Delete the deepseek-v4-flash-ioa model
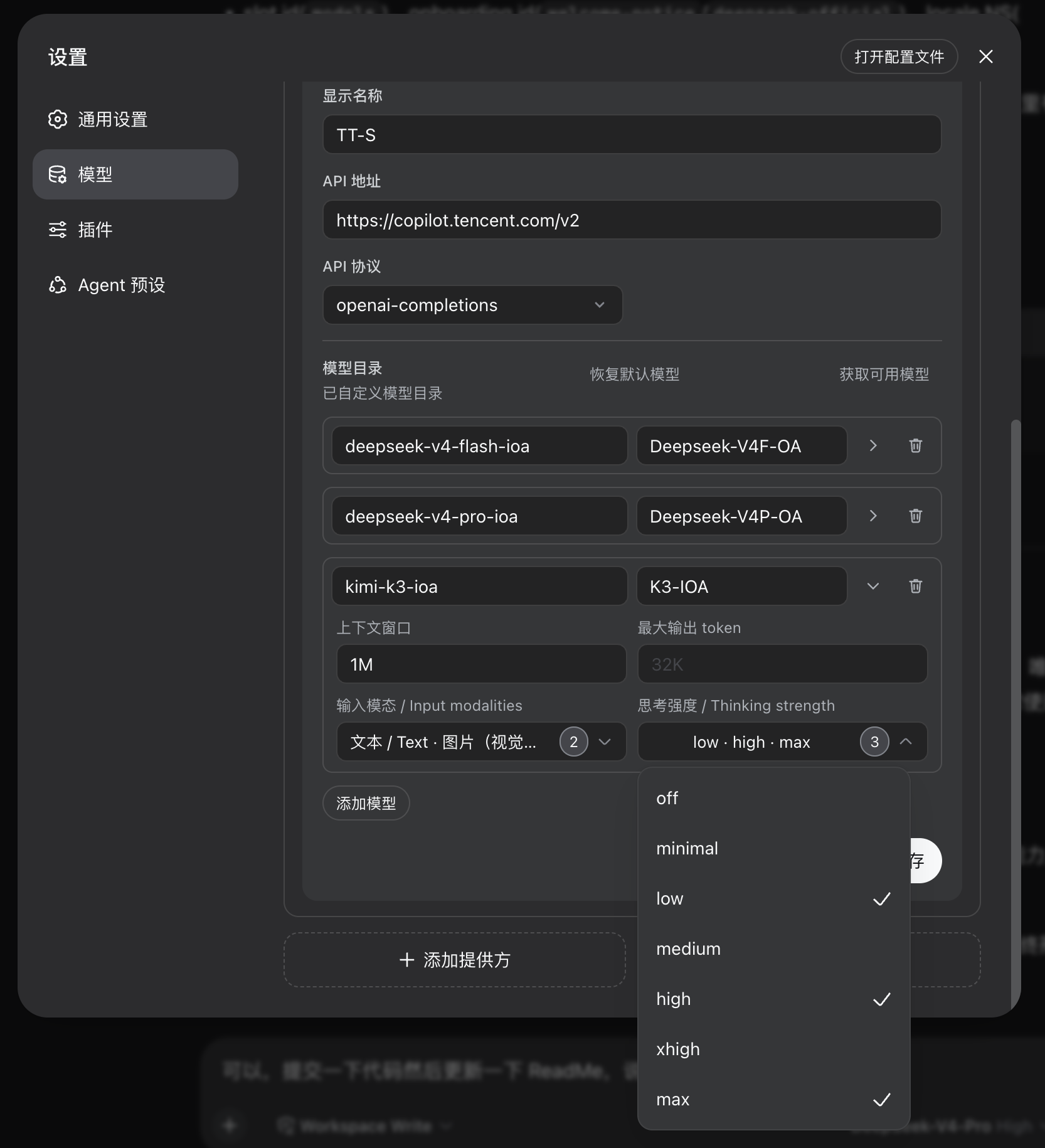This screenshot has width=1045, height=1148. click(x=916, y=445)
